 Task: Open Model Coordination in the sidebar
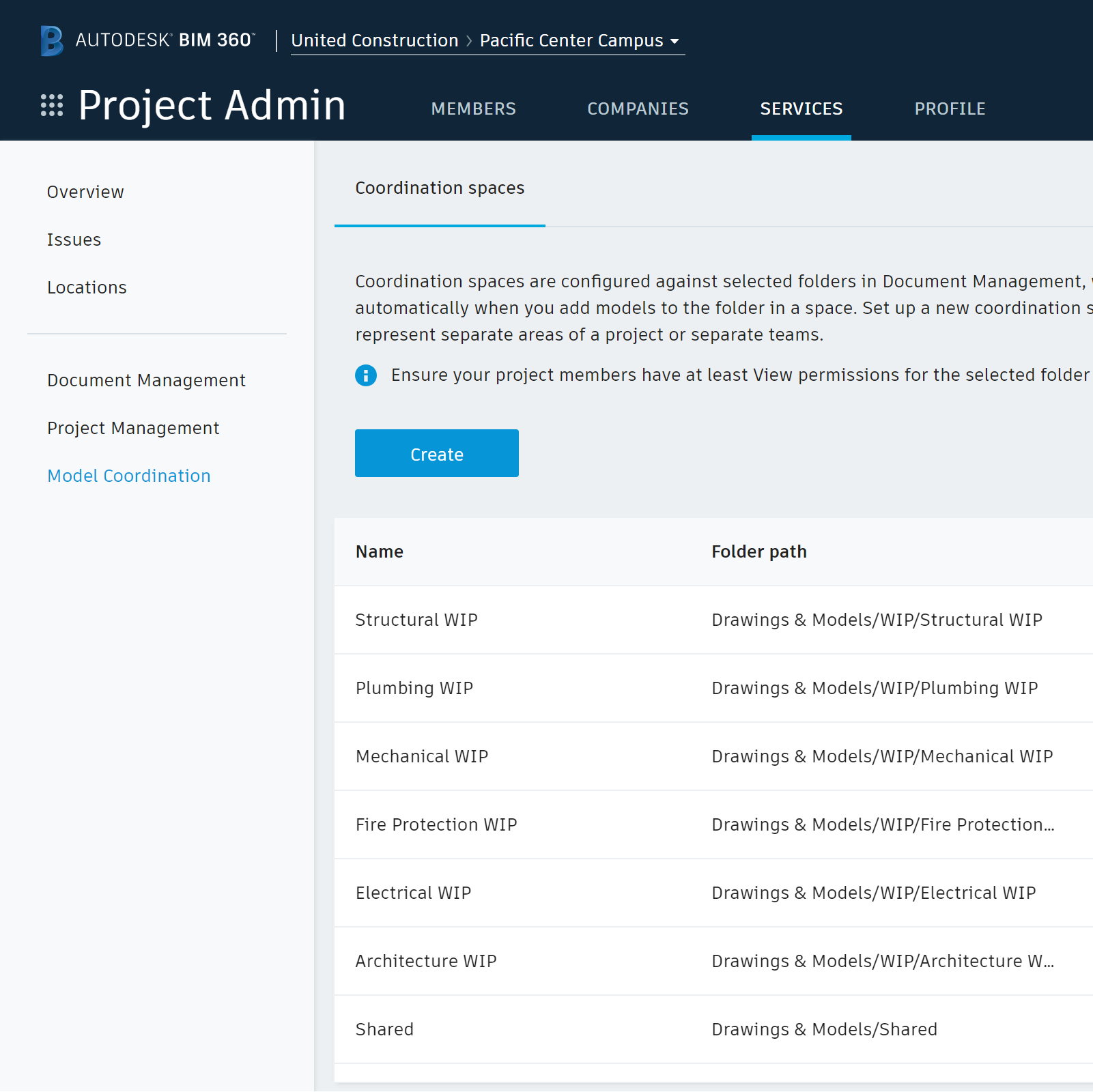point(129,476)
